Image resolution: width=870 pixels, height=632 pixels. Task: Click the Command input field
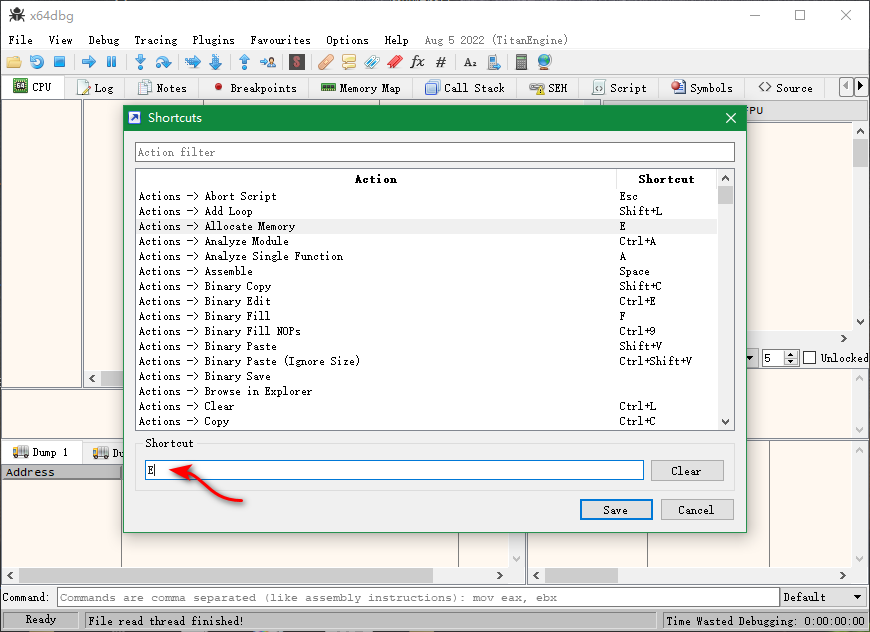418,597
